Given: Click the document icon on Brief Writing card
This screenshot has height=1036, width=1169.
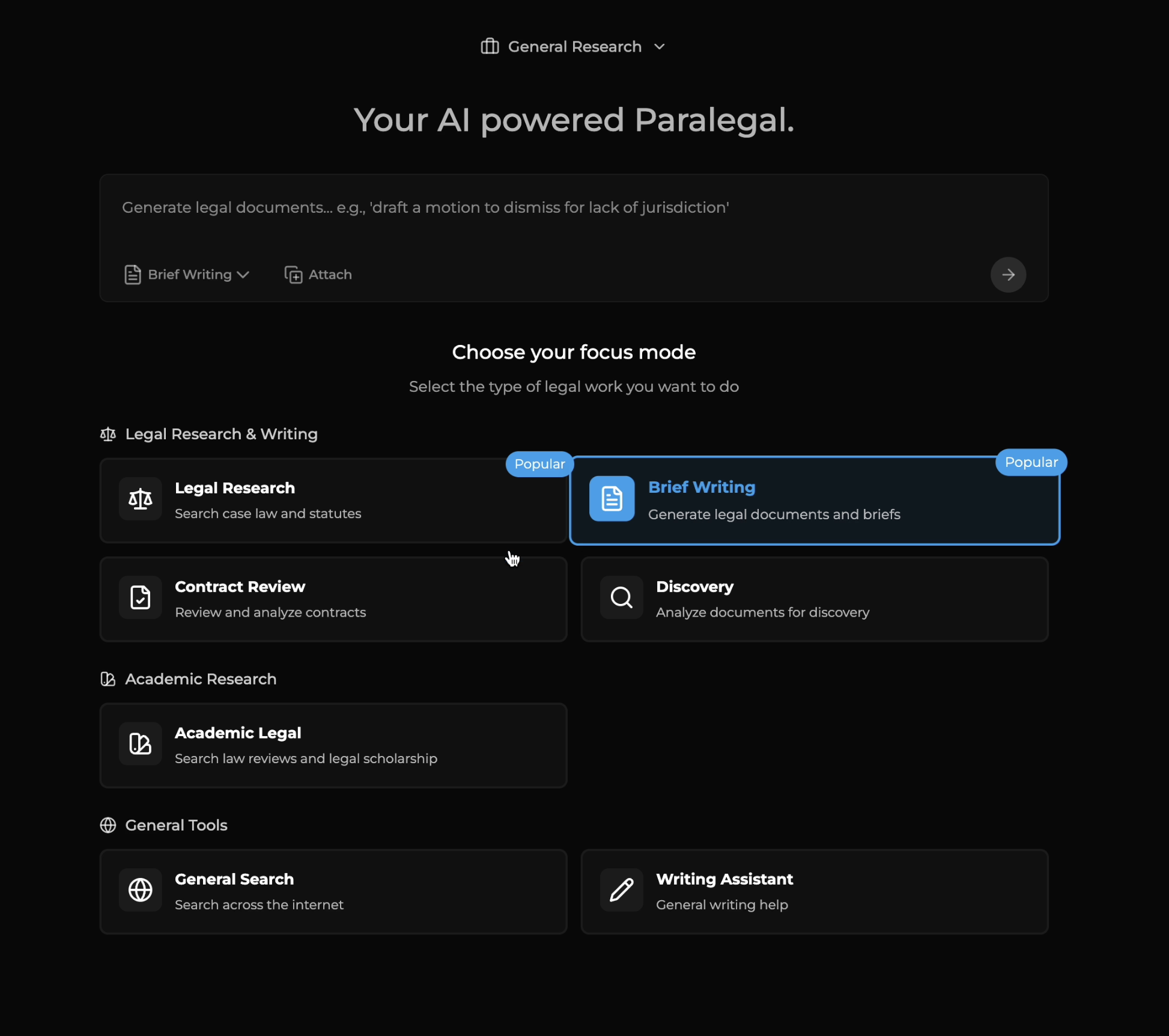Looking at the screenshot, I should (612, 499).
